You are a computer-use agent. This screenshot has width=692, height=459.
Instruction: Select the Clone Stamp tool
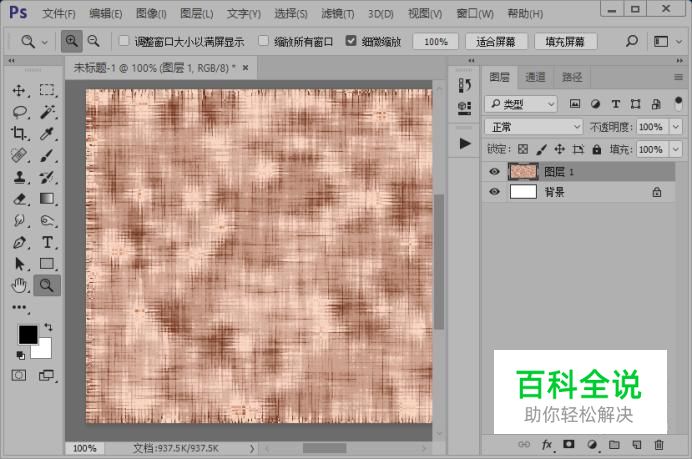click(x=19, y=177)
